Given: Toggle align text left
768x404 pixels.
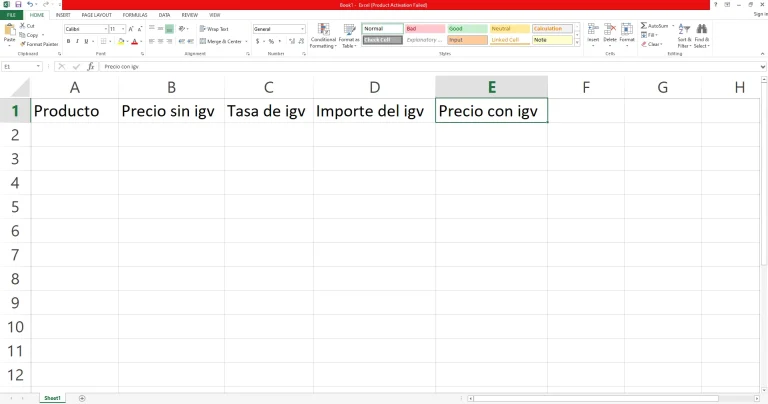Looking at the screenshot, I should coord(151,42).
